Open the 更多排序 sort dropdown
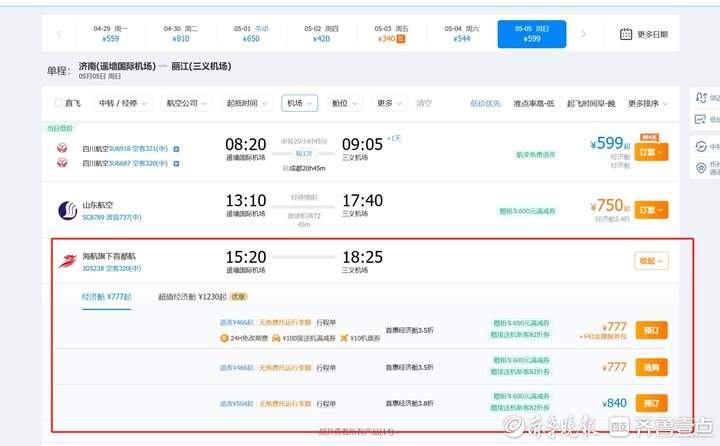The width and height of the screenshot is (720, 446). pos(647,103)
